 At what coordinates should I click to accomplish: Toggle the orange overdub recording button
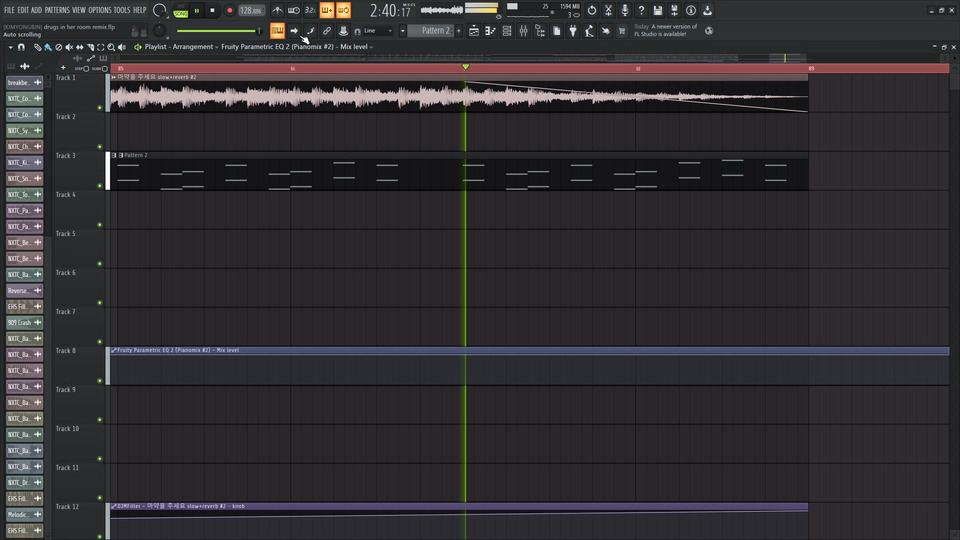[x=327, y=10]
